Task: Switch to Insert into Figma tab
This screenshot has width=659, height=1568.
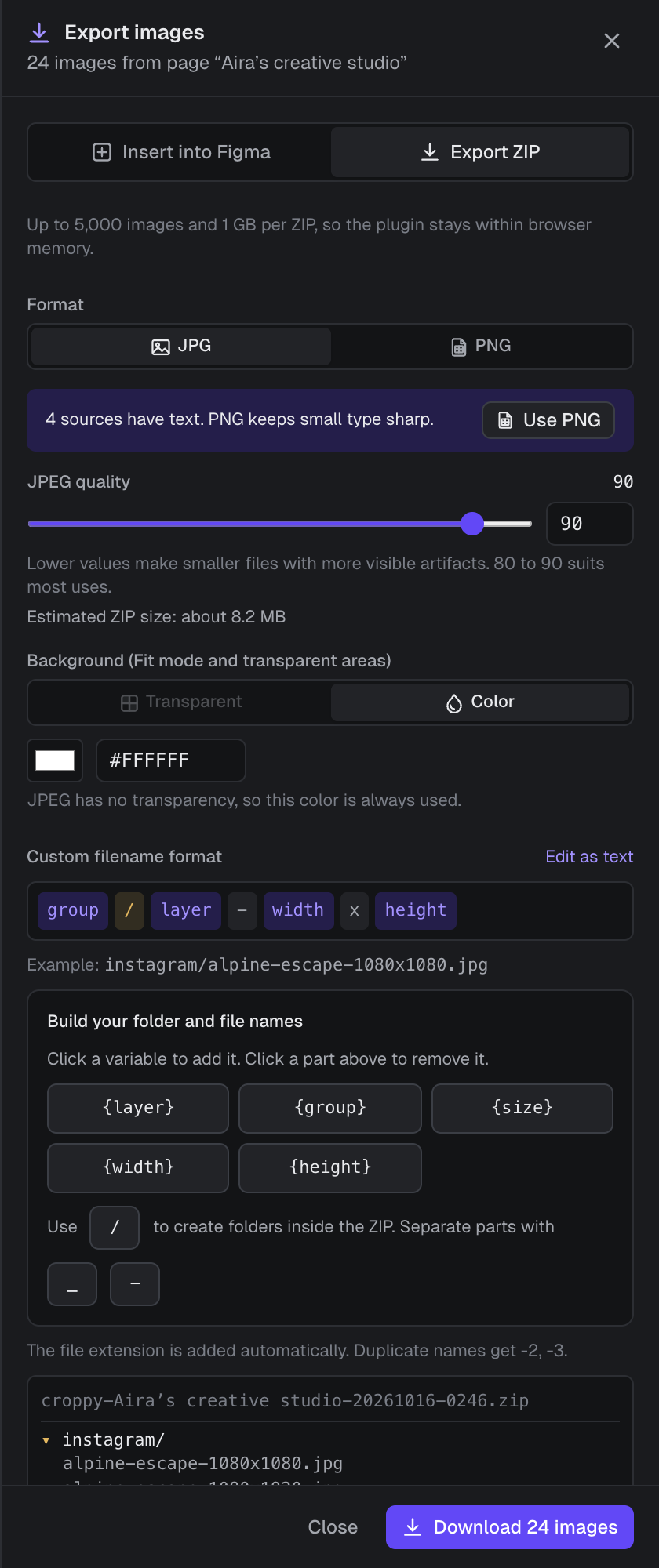Action: tap(181, 152)
